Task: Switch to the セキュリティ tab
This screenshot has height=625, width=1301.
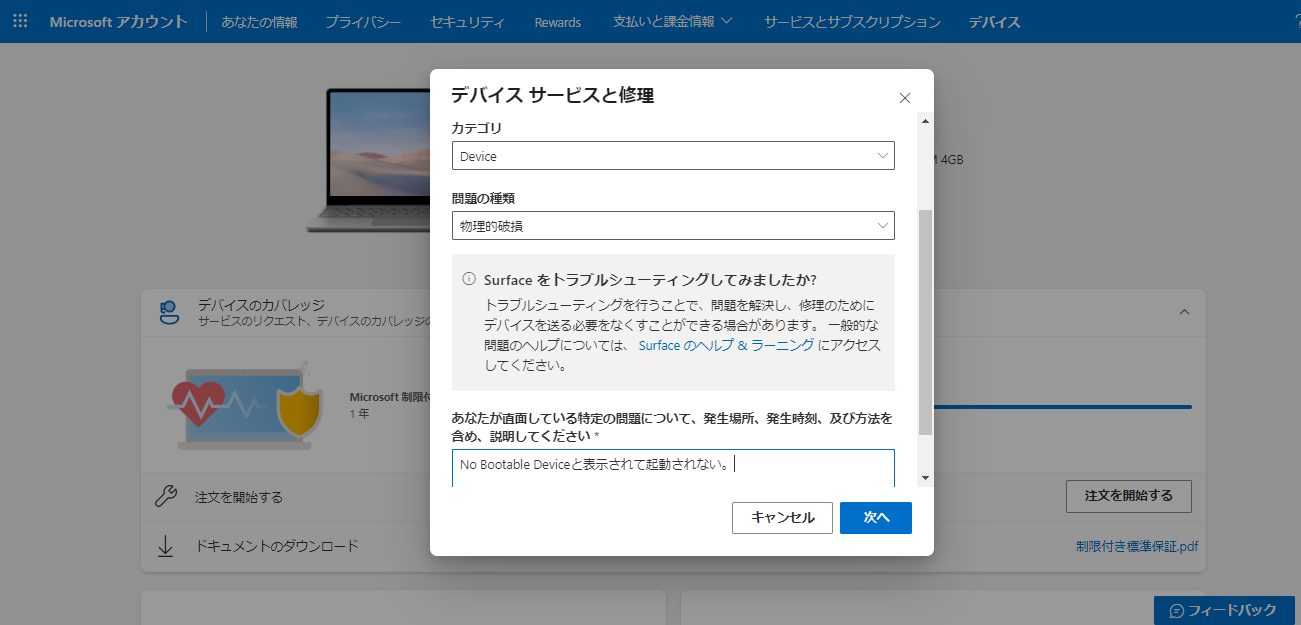Action: click(x=467, y=21)
